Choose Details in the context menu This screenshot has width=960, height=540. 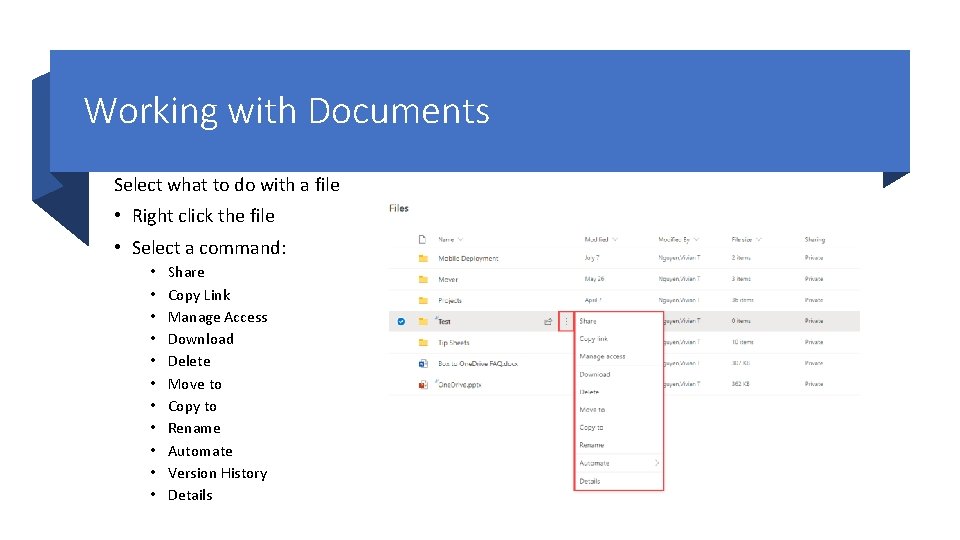[590, 481]
